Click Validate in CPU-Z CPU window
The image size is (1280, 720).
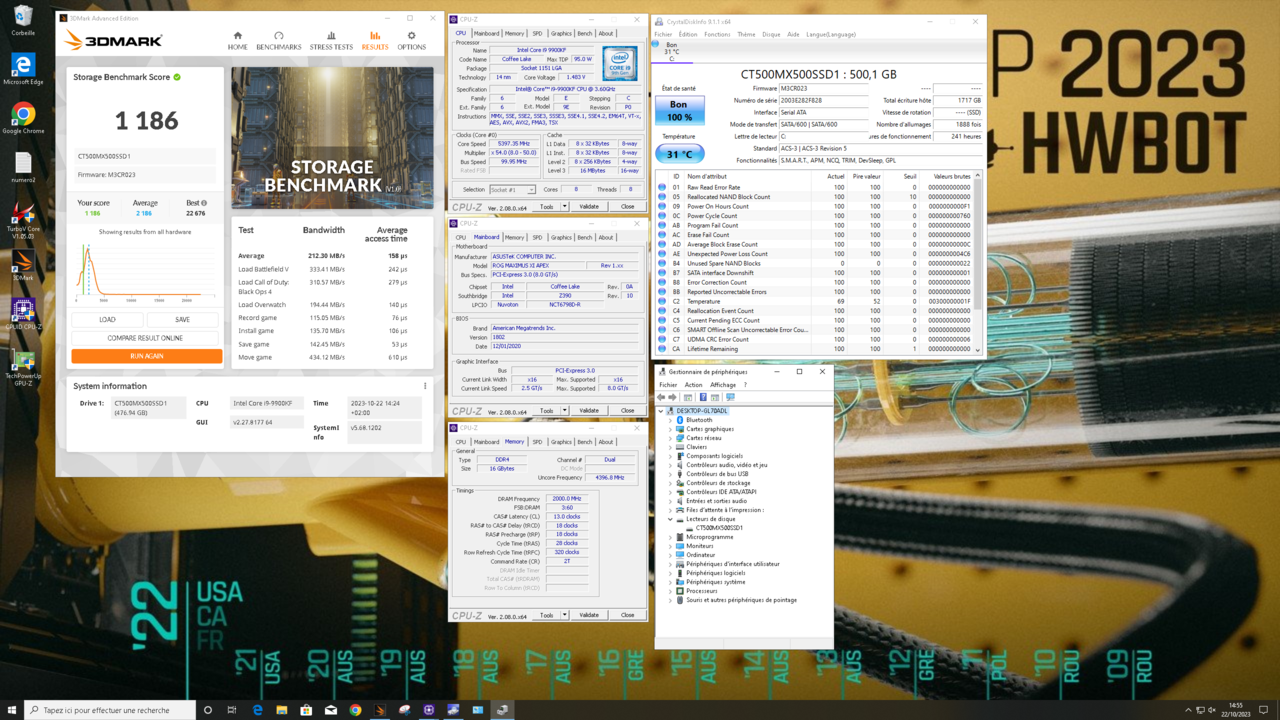point(589,207)
